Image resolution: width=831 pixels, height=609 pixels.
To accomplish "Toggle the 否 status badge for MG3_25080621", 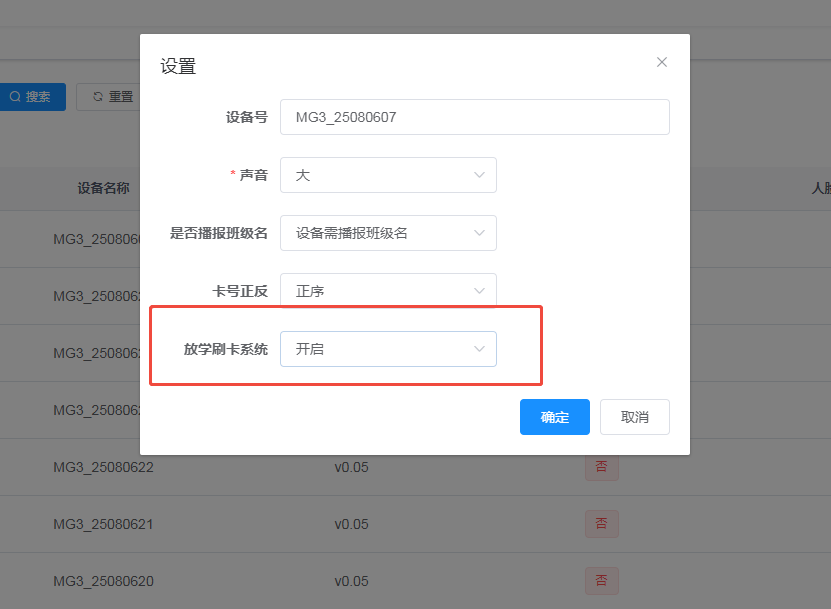I will pyautogui.click(x=601, y=523).
